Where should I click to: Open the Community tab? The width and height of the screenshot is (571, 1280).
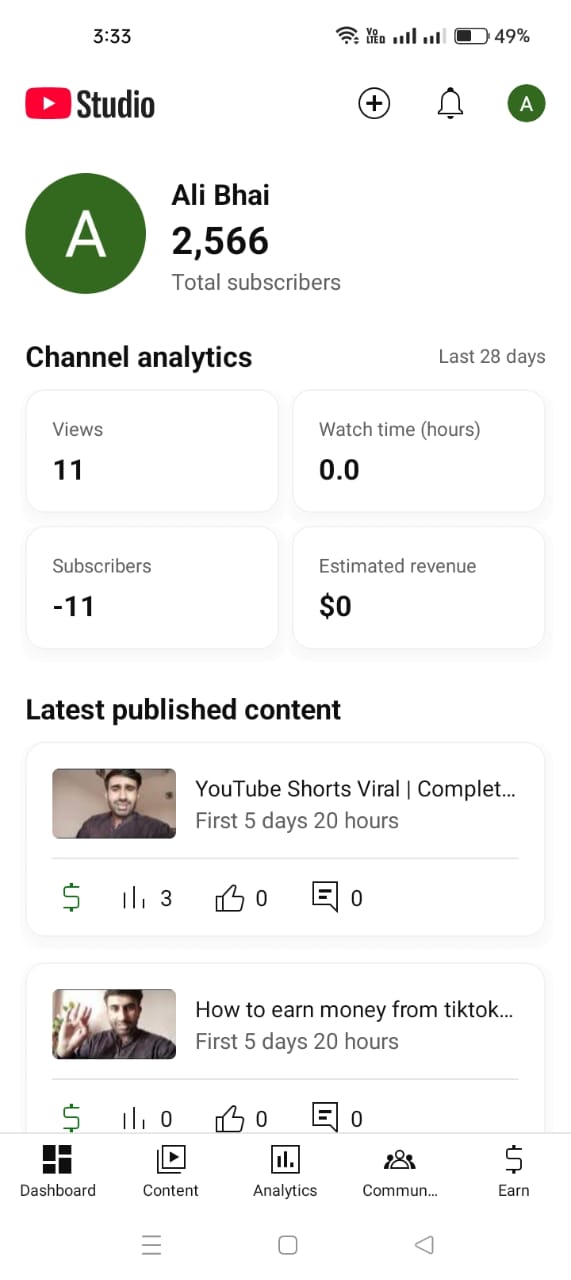(x=400, y=1172)
